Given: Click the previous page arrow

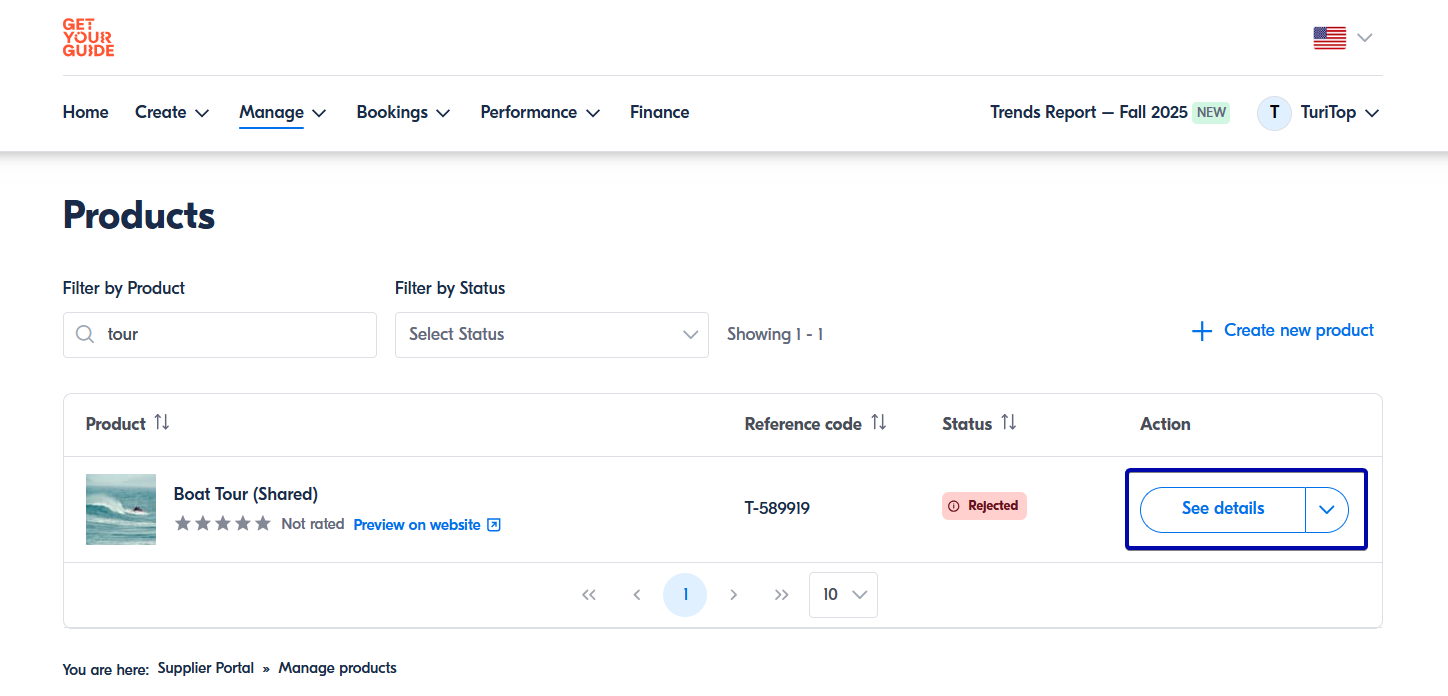Looking at the screenshot, I should point(637,595).
